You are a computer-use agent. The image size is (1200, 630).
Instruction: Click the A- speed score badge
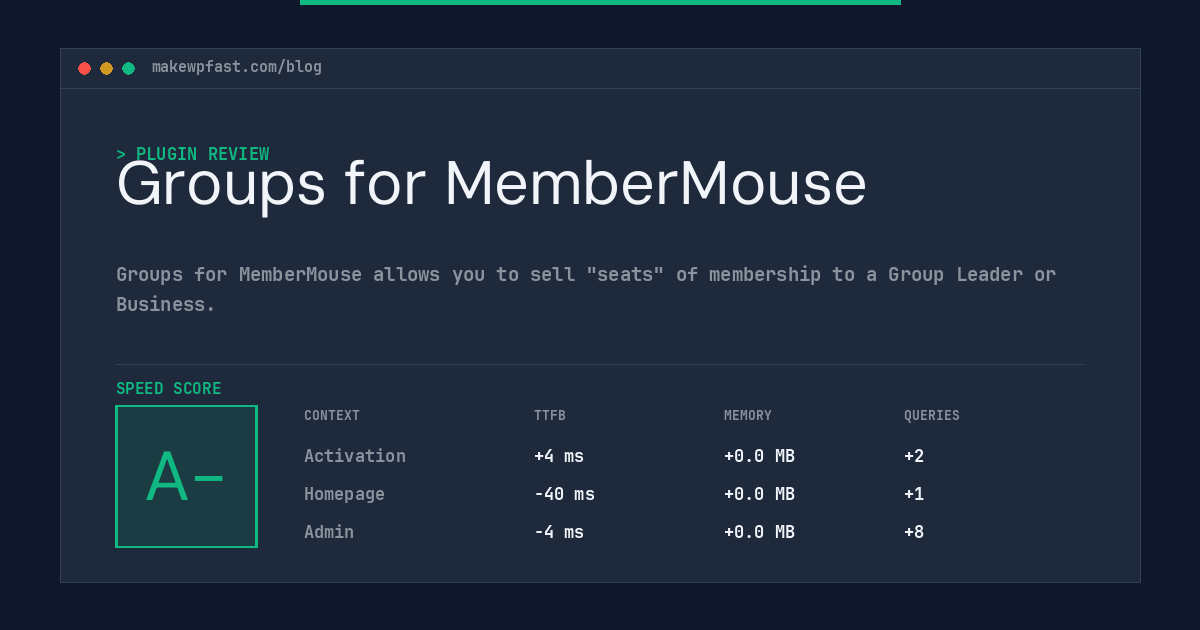click(186, 476)
